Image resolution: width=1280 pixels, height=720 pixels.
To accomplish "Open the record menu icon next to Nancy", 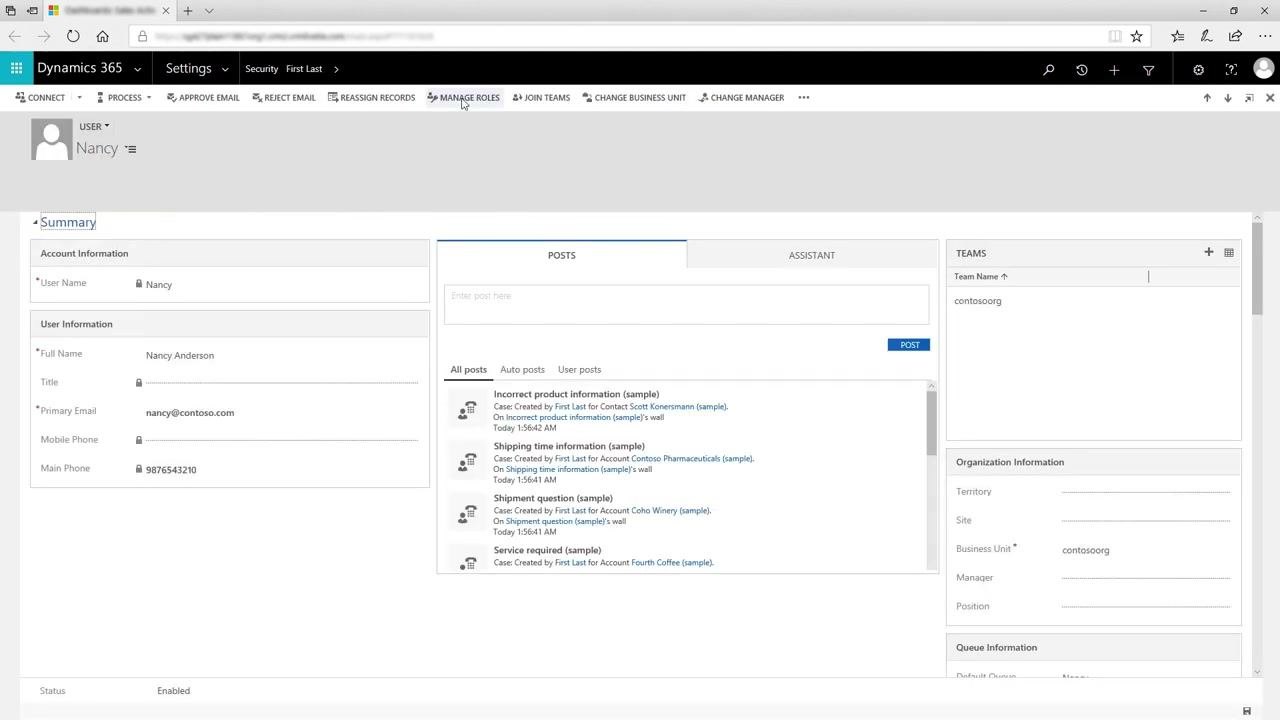I will coord(130,149).
